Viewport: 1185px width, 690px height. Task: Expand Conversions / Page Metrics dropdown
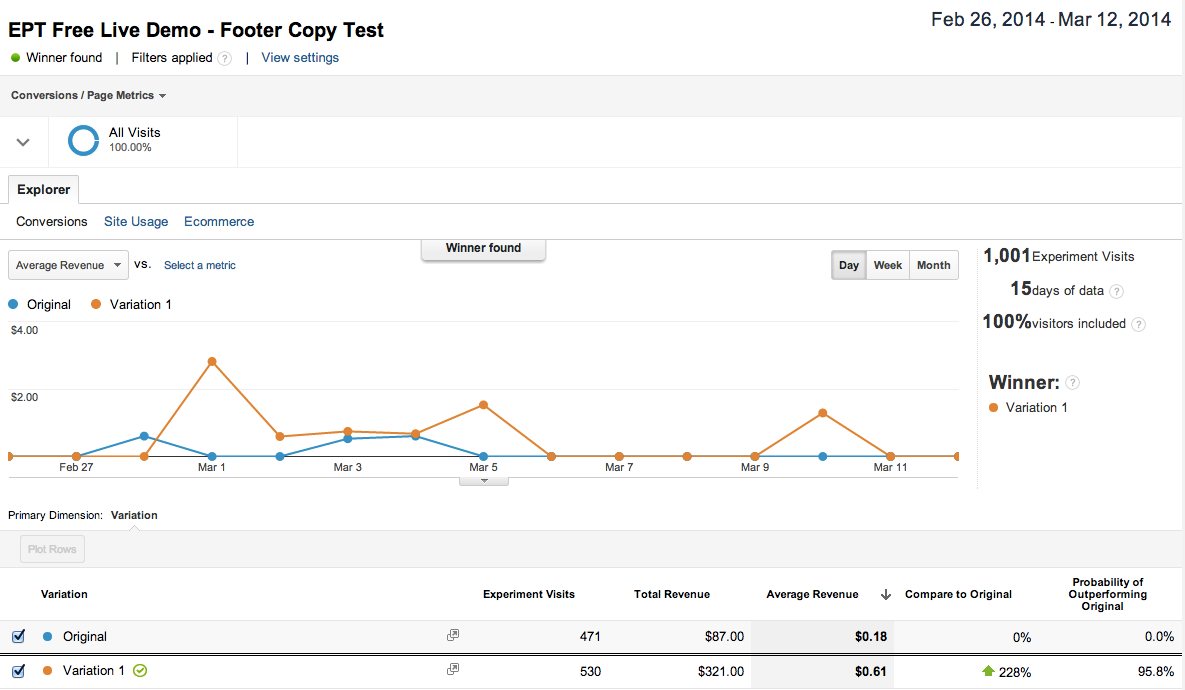88,96
